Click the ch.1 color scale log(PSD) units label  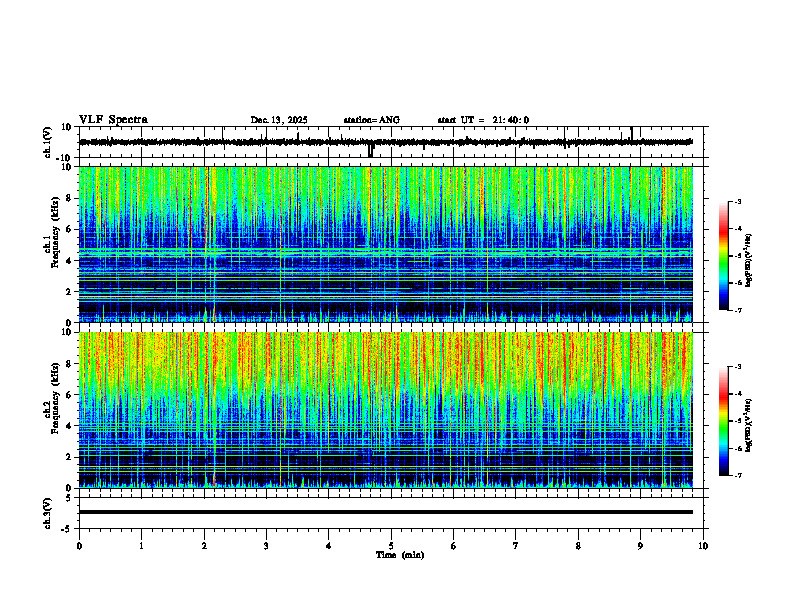749,261
